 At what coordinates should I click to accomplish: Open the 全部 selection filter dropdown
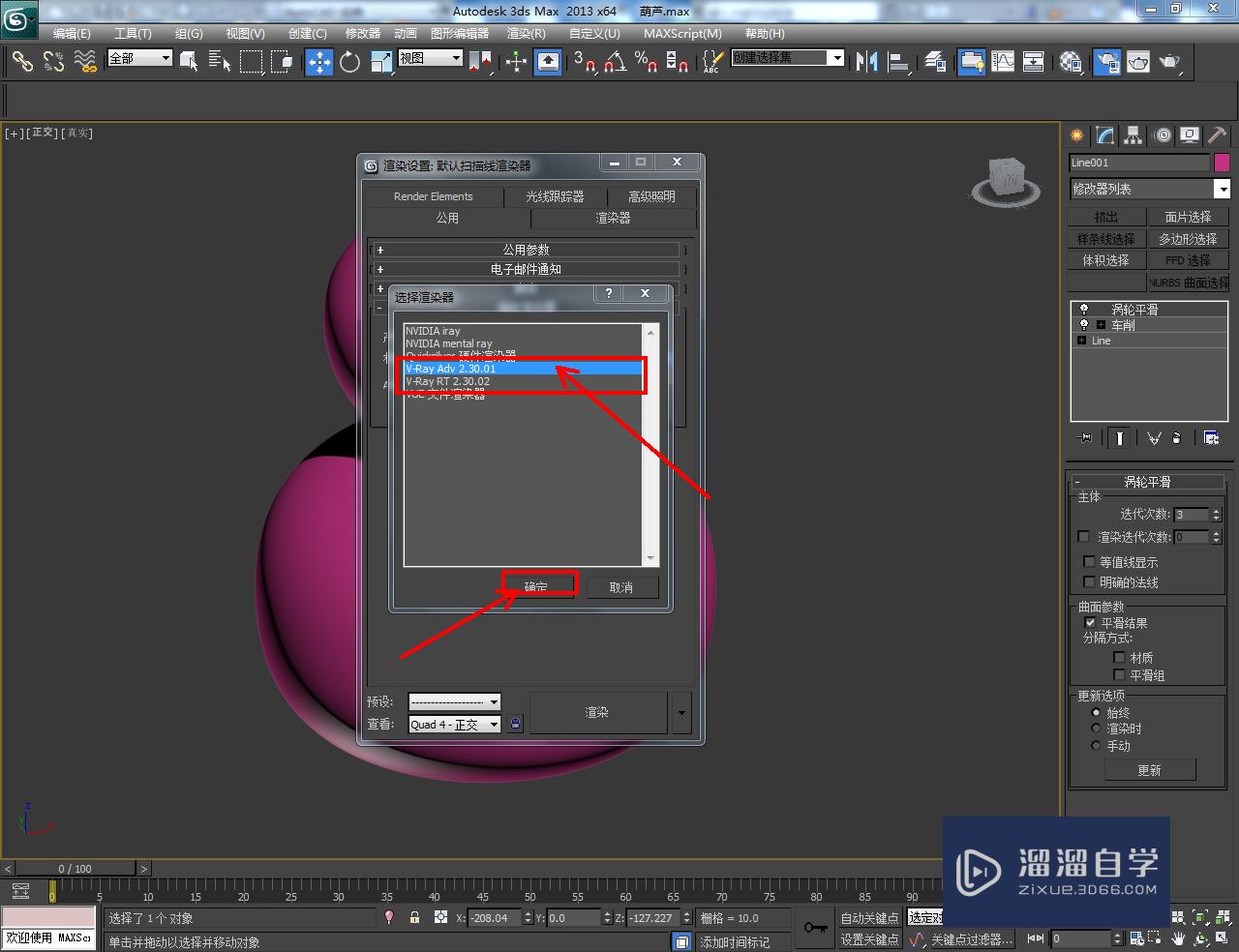[139, 58]
